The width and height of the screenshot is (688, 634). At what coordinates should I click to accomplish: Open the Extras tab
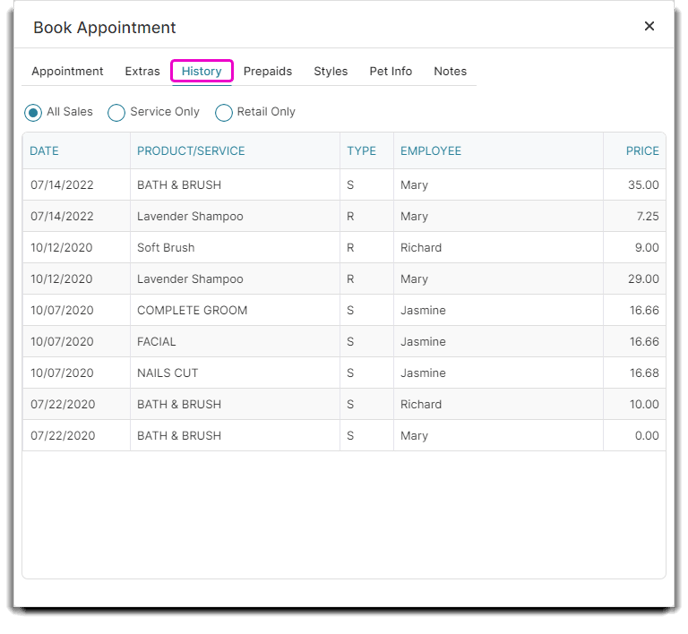click(x=142, y=71)
